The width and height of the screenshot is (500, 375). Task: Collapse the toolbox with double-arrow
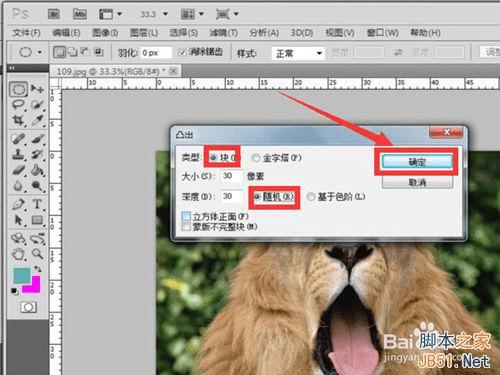tap(12, 68)
